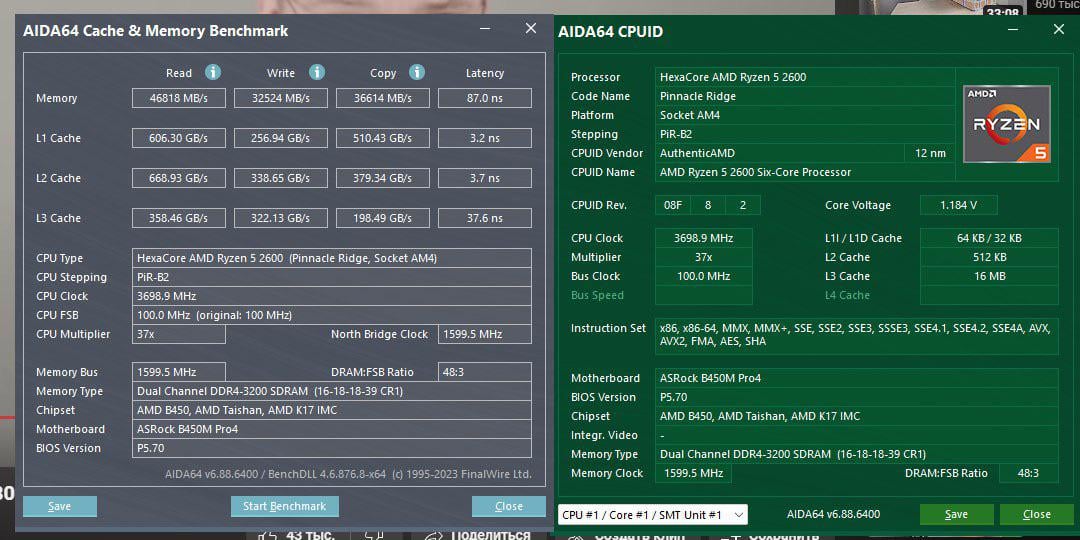Select the L1 Cache Write value 256.94 GB/s
Image resolution: width=1080 pixels, height=540 pixels.
tap(280, 138)
